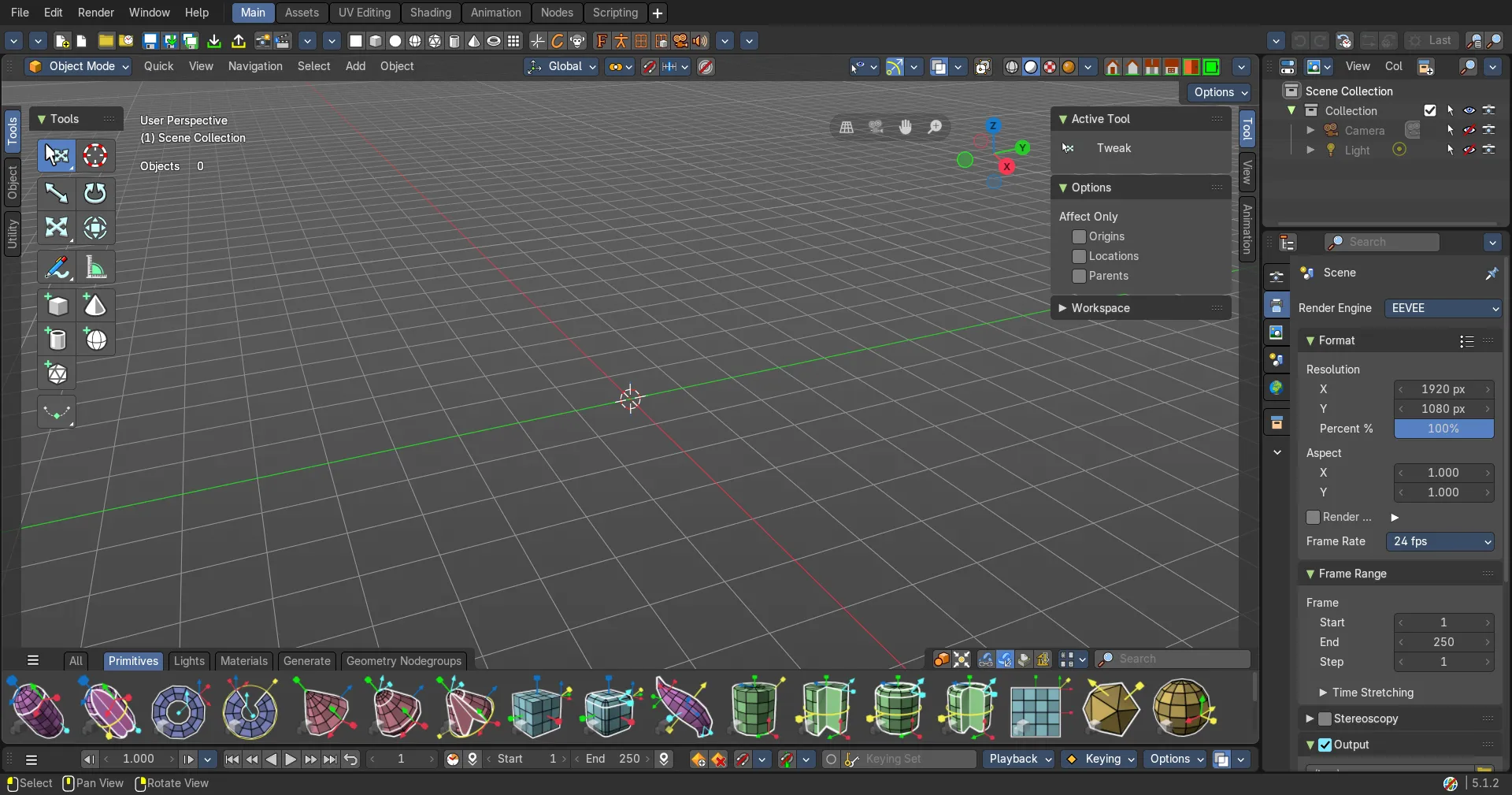Click the Percent 100% resolution slider
The width and height of the screenshot is (1512, 795).
click(1443, 429)
